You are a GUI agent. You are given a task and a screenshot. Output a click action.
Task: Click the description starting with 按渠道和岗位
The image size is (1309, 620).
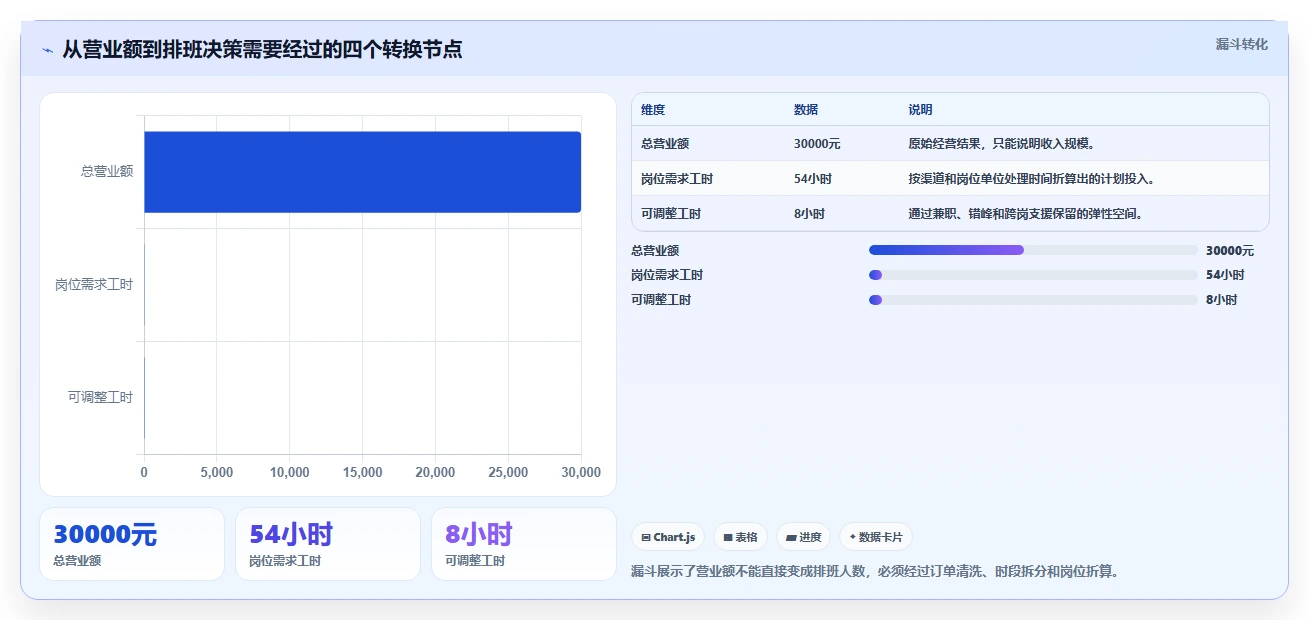tap(1032, 179)
